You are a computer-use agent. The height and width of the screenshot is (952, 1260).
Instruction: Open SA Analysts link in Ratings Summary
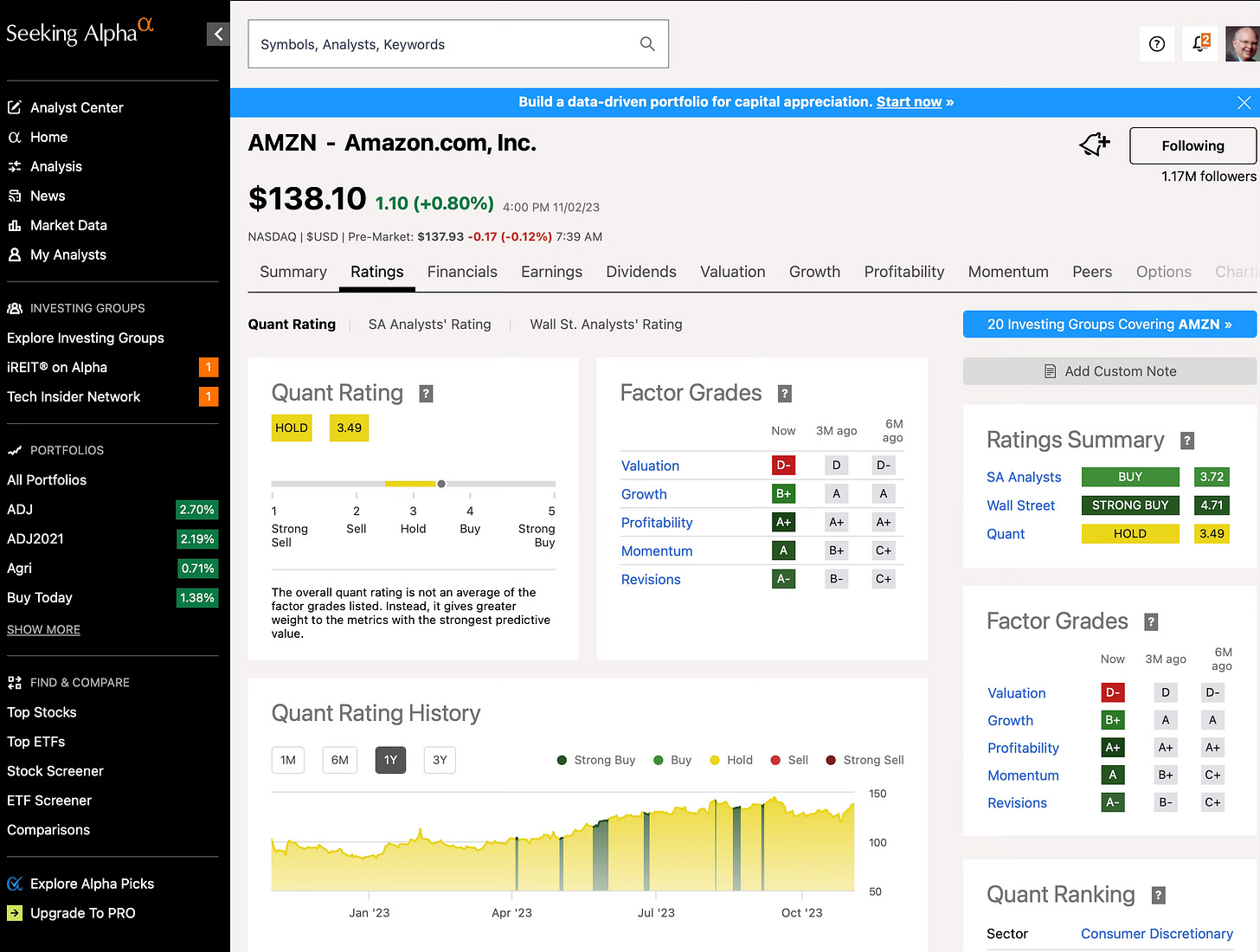1024,477
